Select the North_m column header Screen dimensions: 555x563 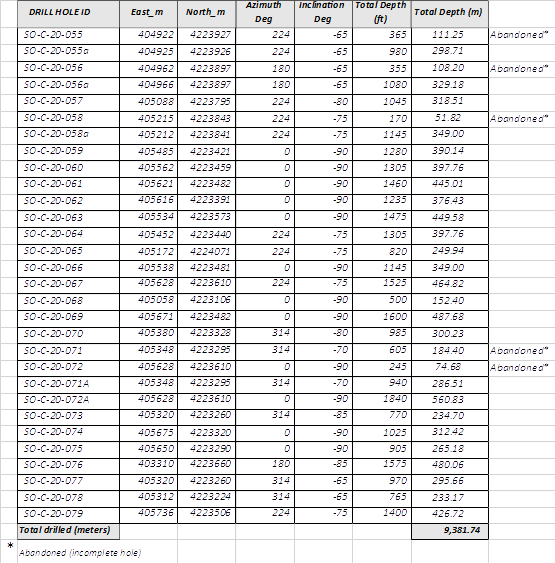pos(206,14)
